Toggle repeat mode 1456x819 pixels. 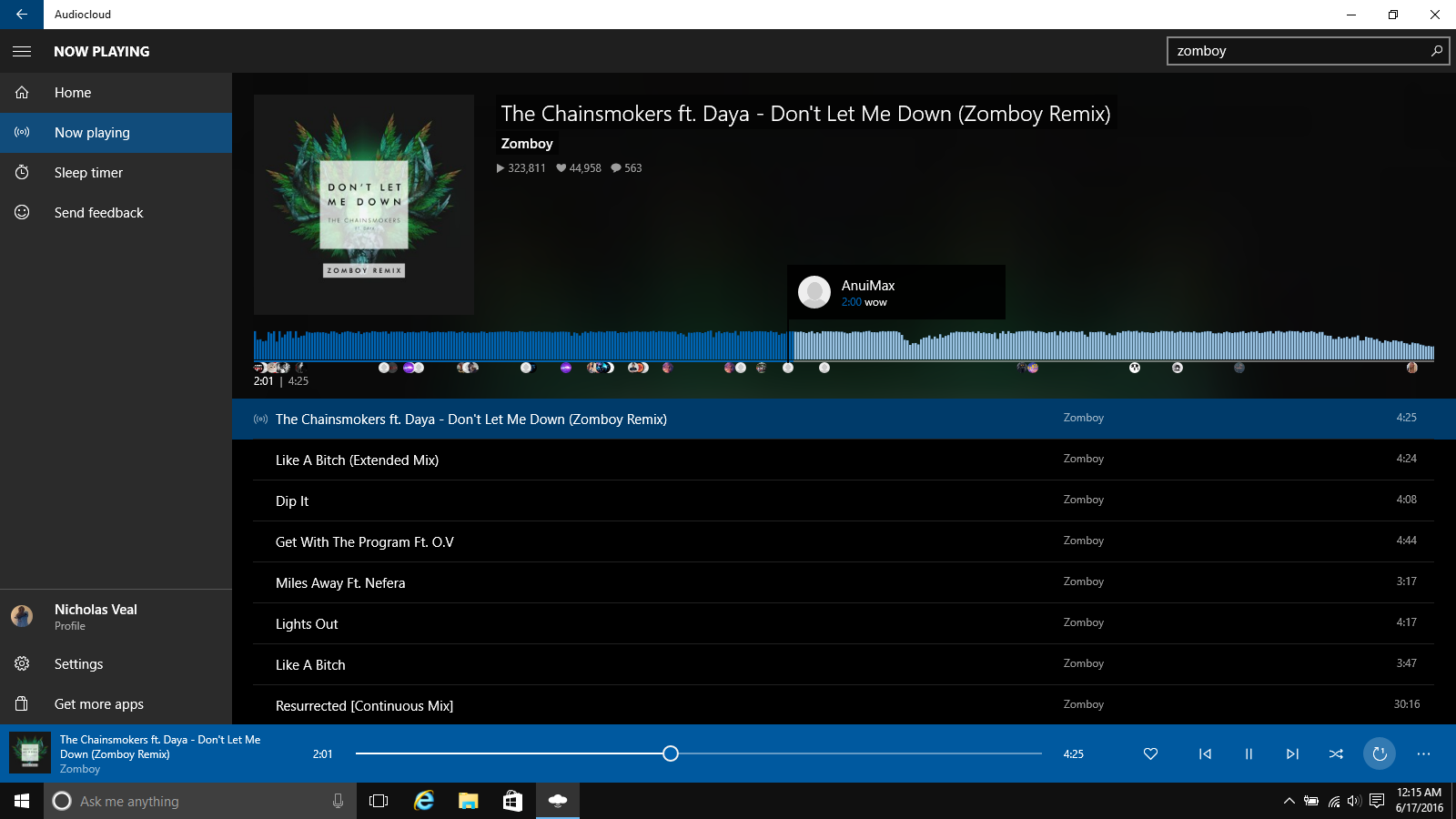point(1380,753)
